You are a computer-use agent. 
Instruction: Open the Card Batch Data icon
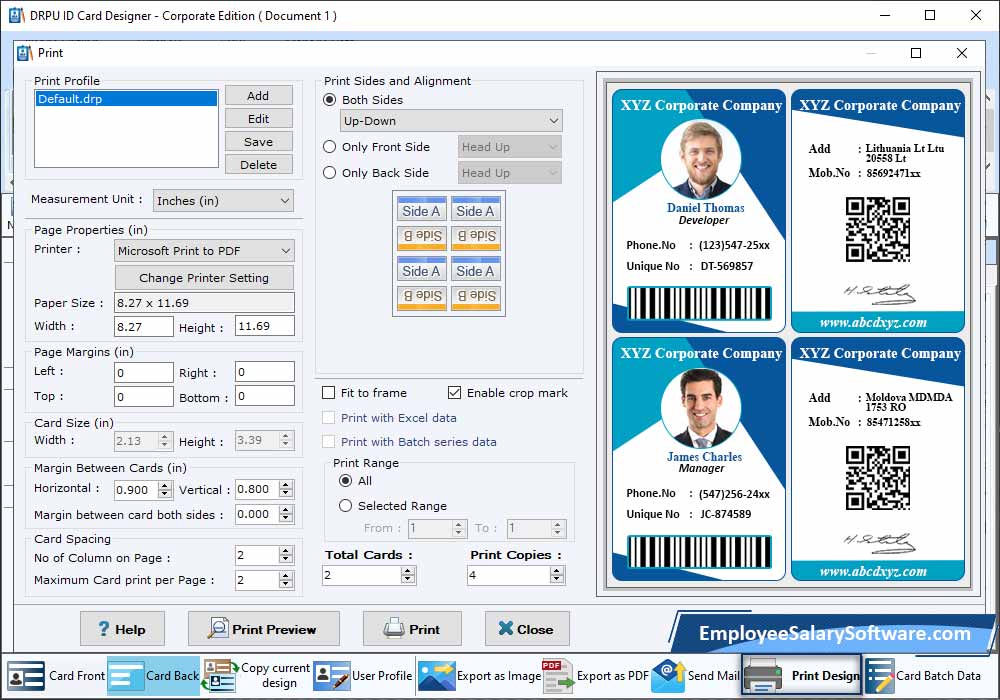[x=879, y=676]
